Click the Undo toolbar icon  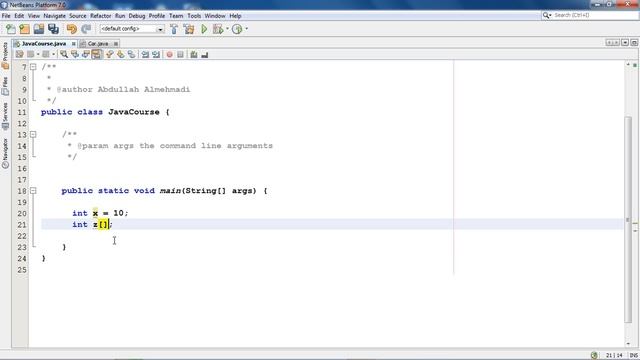[x=72, y=29]
